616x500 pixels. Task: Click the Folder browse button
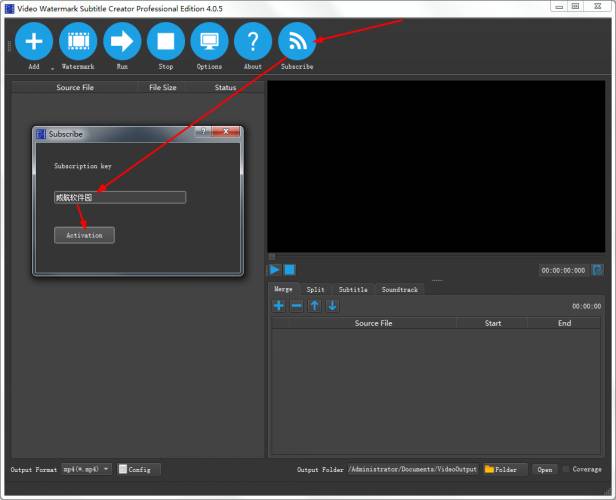[x=505, y=469]
